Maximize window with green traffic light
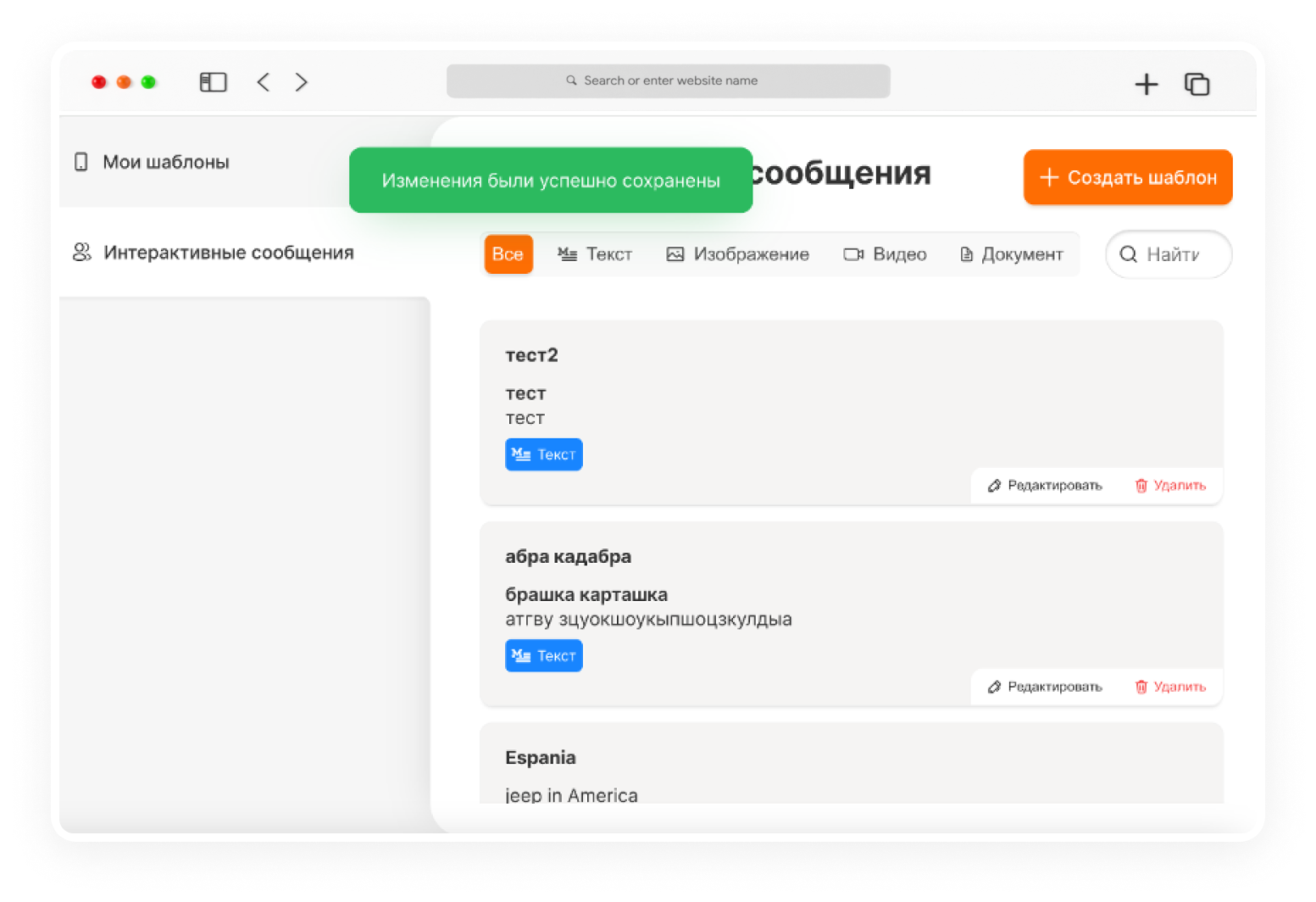Viewport: 1316px width, 902px height. click(x=148, y=82)
